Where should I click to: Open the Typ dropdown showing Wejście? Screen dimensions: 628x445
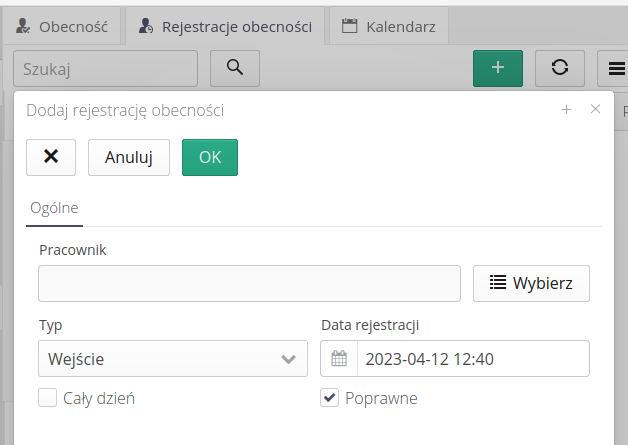coord(173,359)
